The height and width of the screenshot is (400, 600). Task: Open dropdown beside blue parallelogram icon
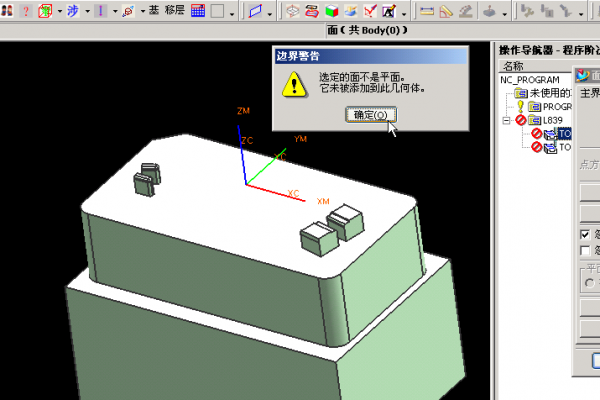click(x=270, y=14)
